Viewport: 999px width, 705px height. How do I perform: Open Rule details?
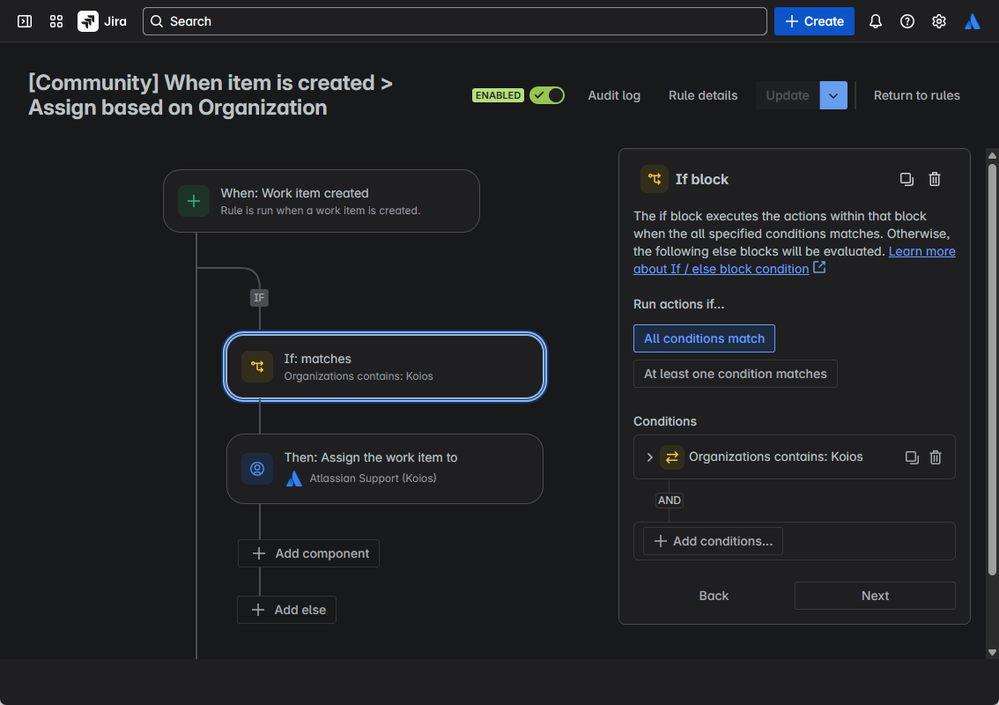click(703, 96)
